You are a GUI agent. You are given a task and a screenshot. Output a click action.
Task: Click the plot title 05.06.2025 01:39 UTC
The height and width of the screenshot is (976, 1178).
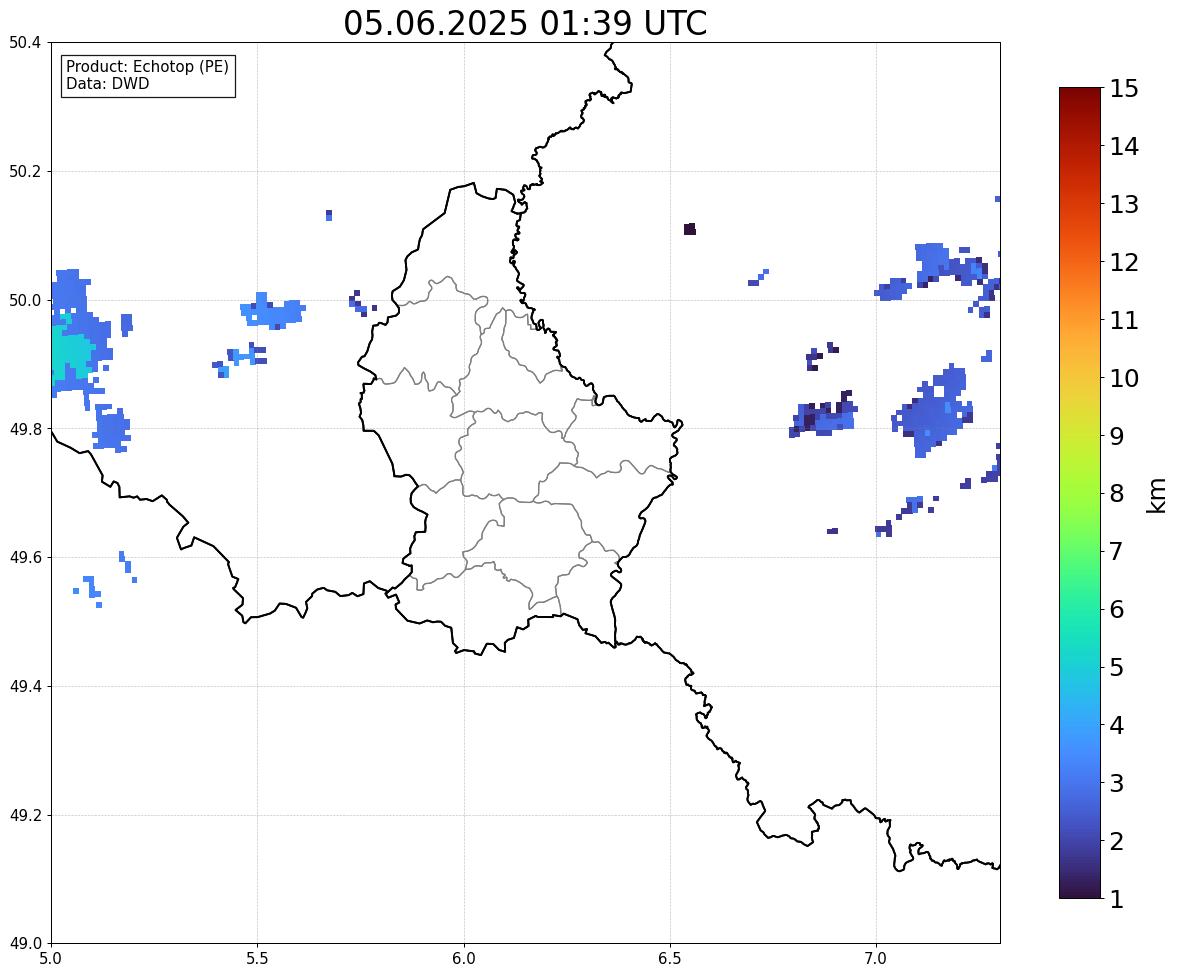tap(525, 23)
